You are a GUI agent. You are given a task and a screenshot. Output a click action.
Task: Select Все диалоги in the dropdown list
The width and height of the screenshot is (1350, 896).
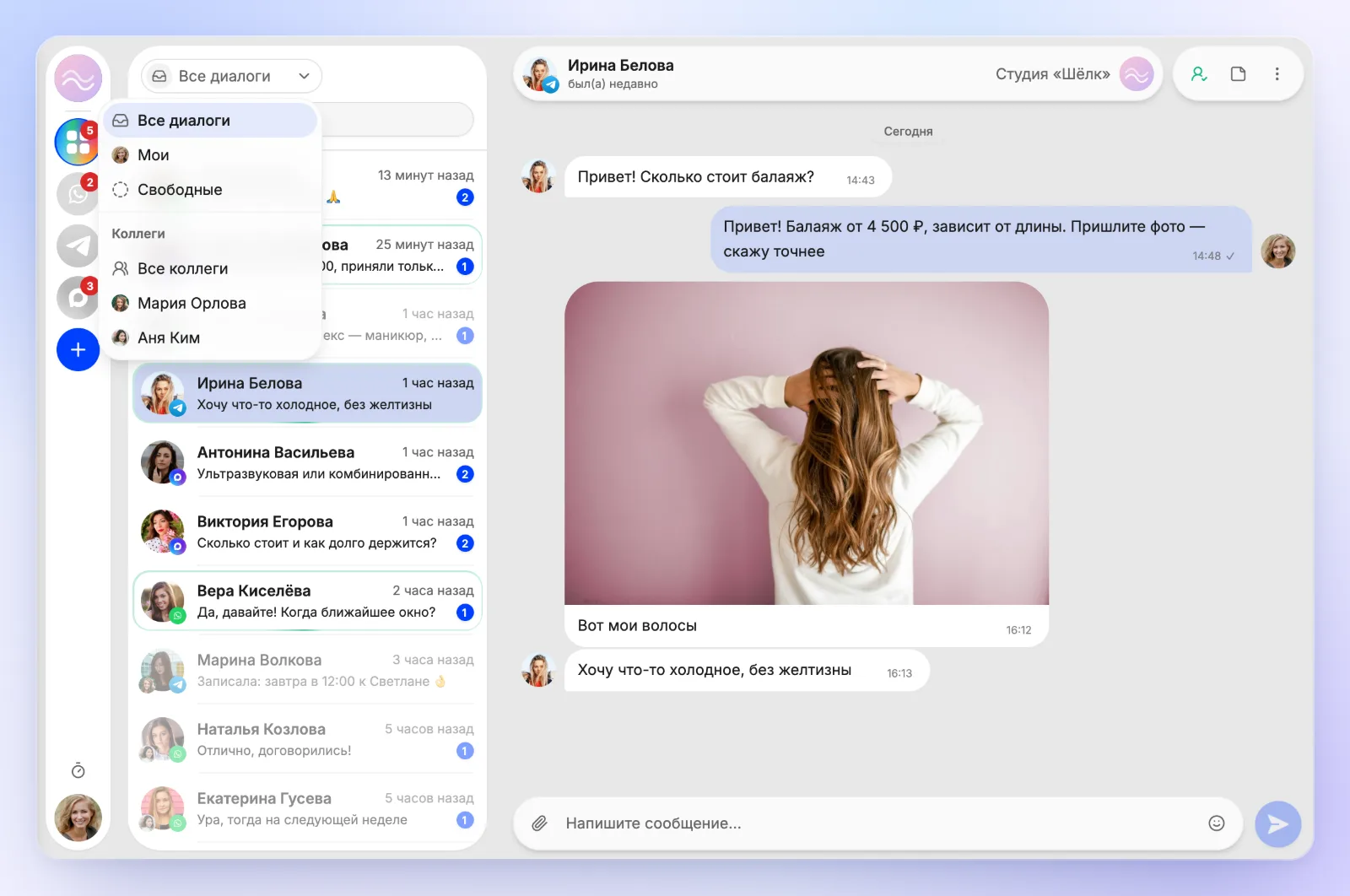[211, 121]
